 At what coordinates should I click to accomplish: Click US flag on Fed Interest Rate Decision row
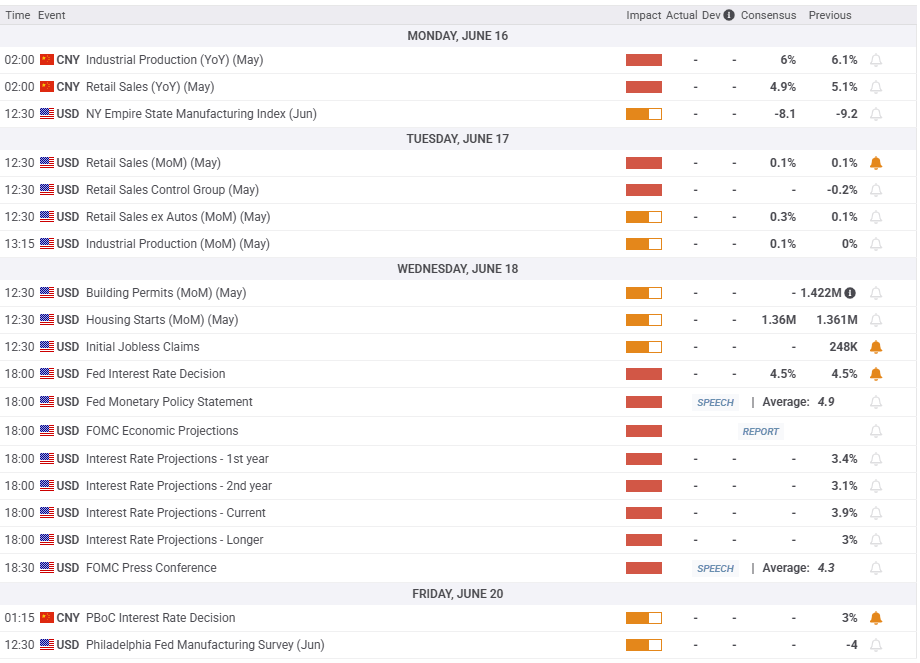[x=47, y=374]
